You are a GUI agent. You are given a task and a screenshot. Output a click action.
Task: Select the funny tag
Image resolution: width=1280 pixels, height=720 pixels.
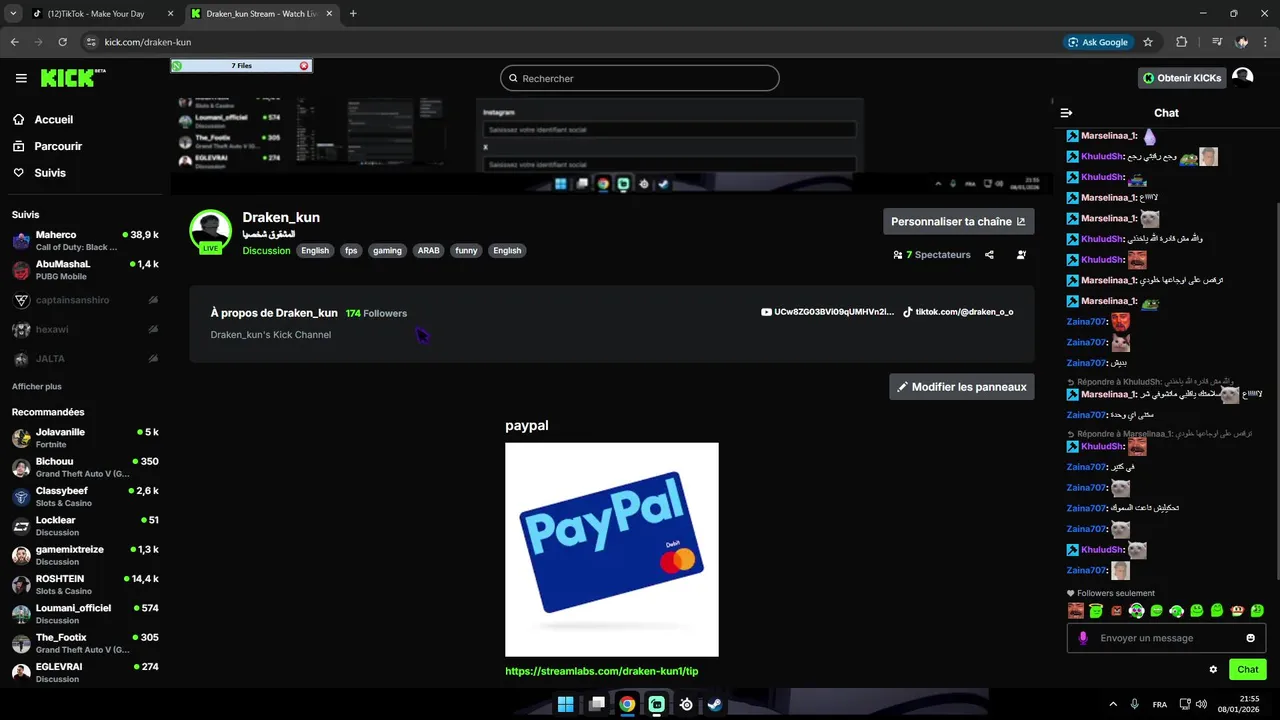[467, 251]
